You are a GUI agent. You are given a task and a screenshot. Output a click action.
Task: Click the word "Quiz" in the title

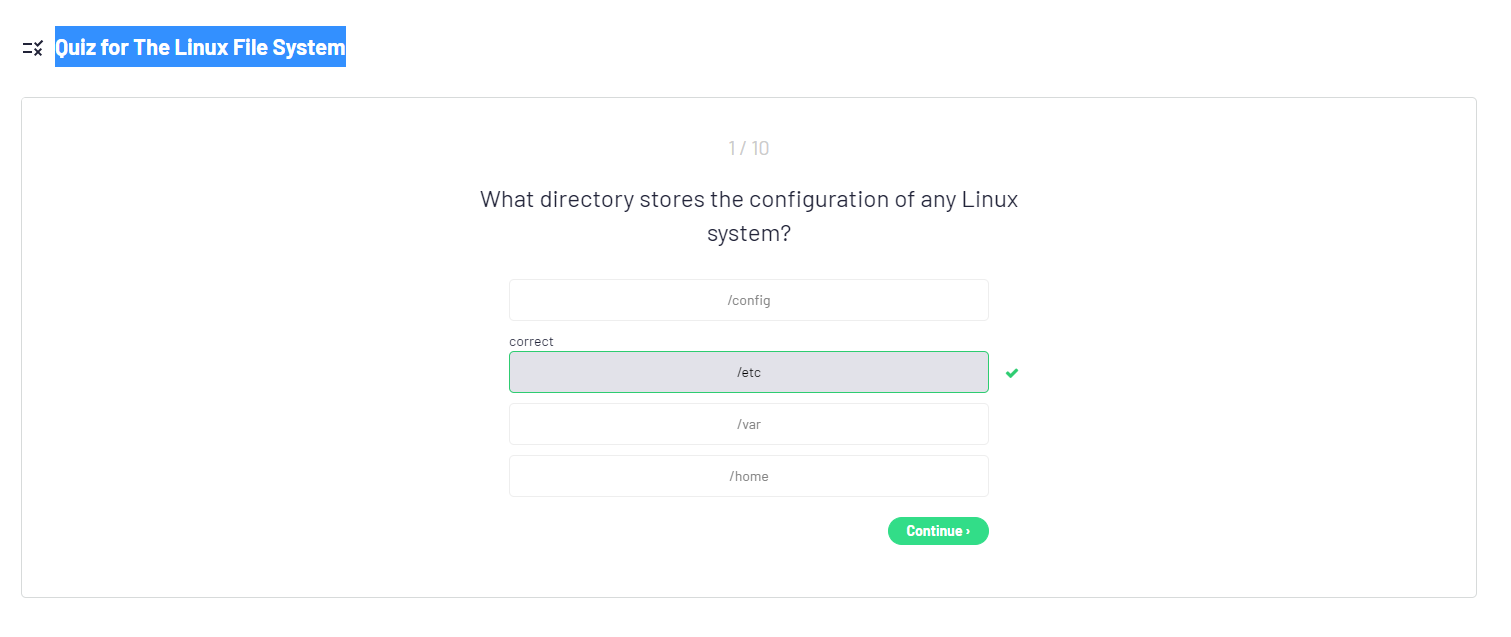pyautogui.click(x=76, y=47)
